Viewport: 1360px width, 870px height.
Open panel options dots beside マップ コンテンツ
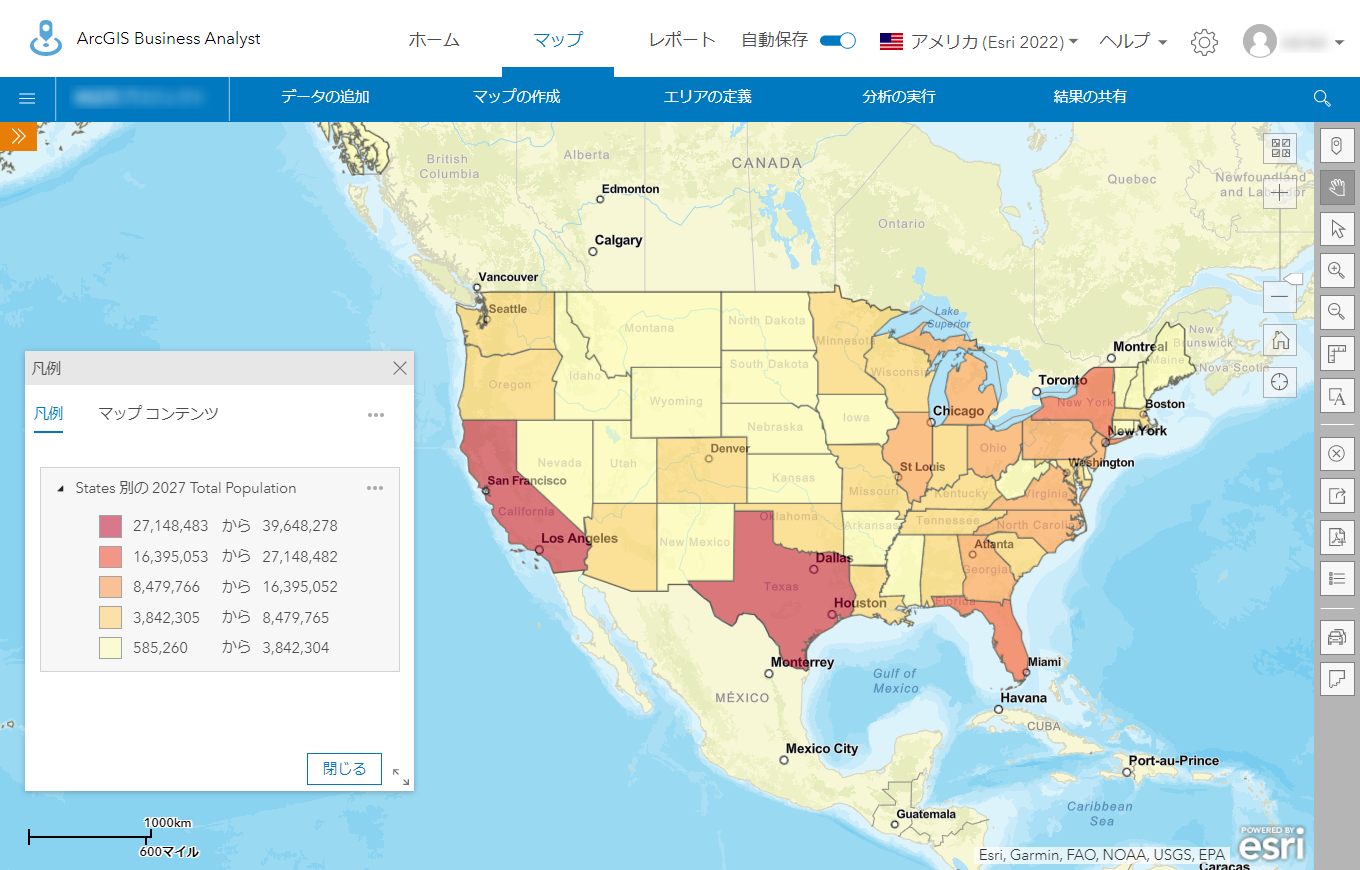(376, 415)
